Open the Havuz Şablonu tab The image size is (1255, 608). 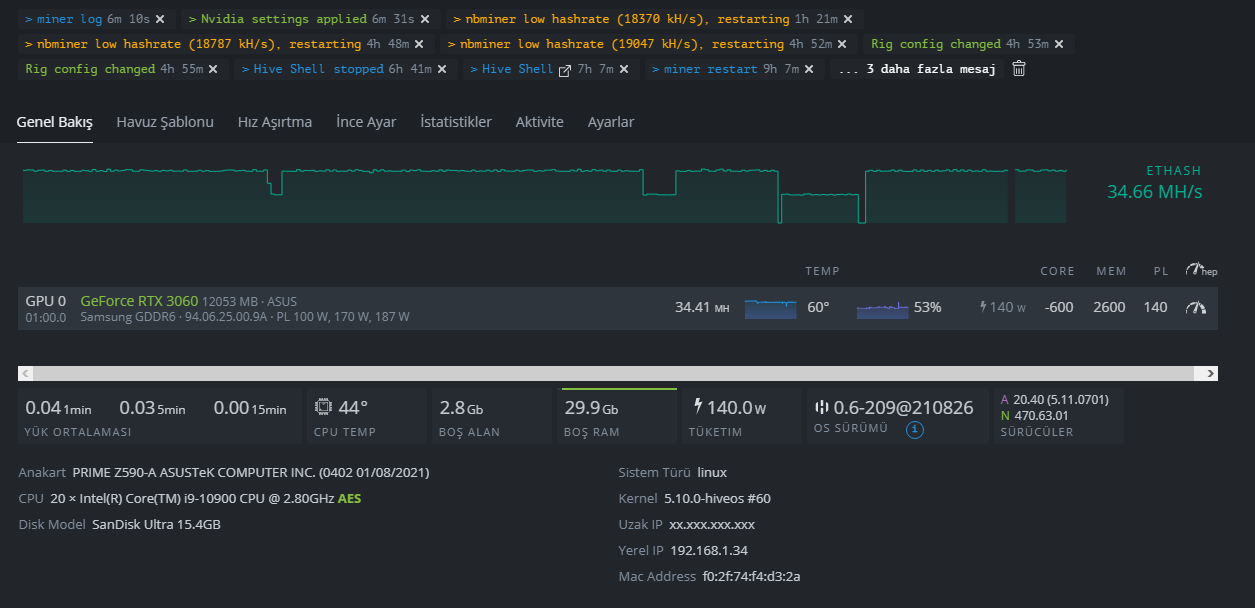(165, 122)
